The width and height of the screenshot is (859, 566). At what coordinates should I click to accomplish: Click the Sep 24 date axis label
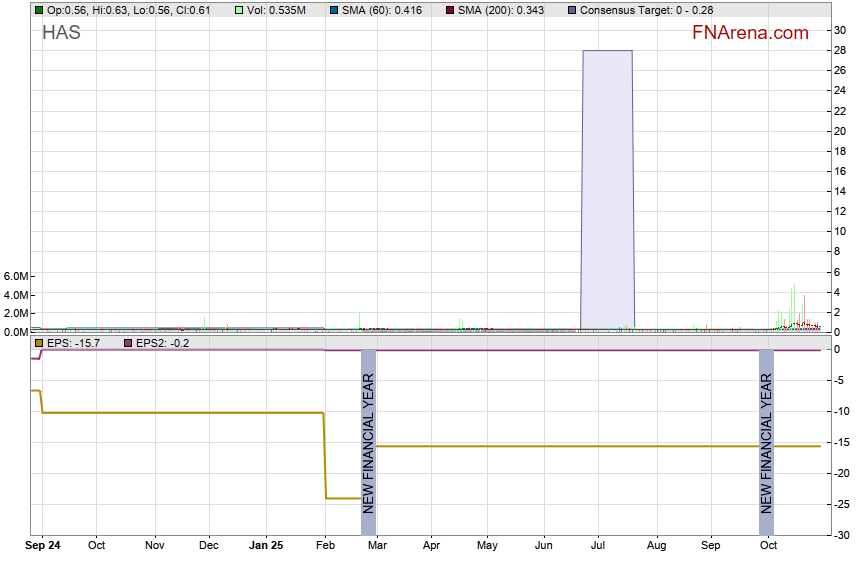pyautogui.click(x=43, y=546)
